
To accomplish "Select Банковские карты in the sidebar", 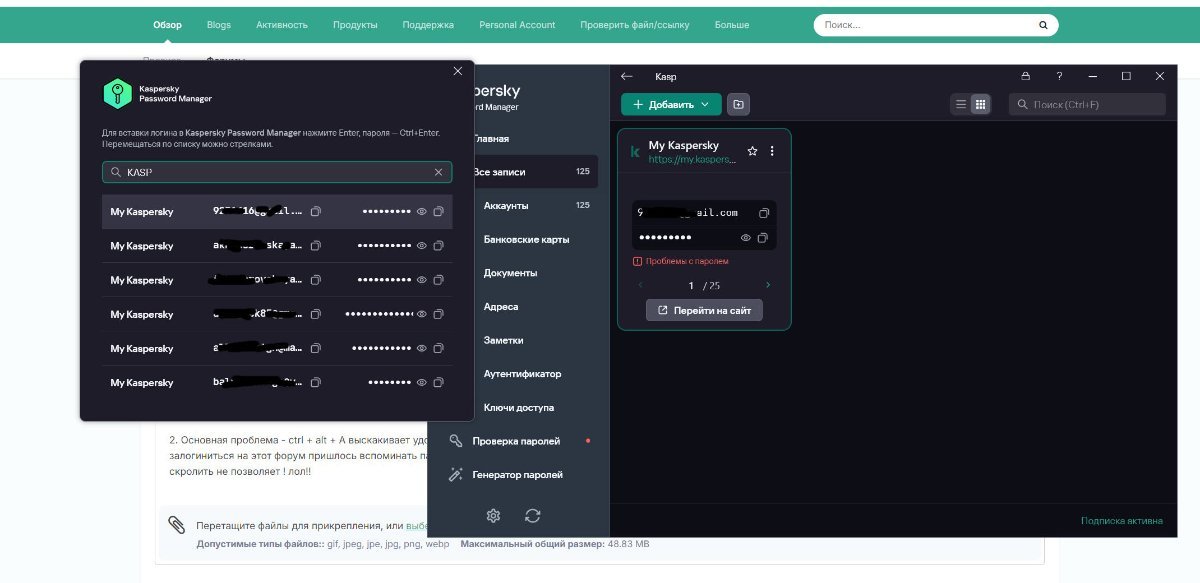I will 526,240.
